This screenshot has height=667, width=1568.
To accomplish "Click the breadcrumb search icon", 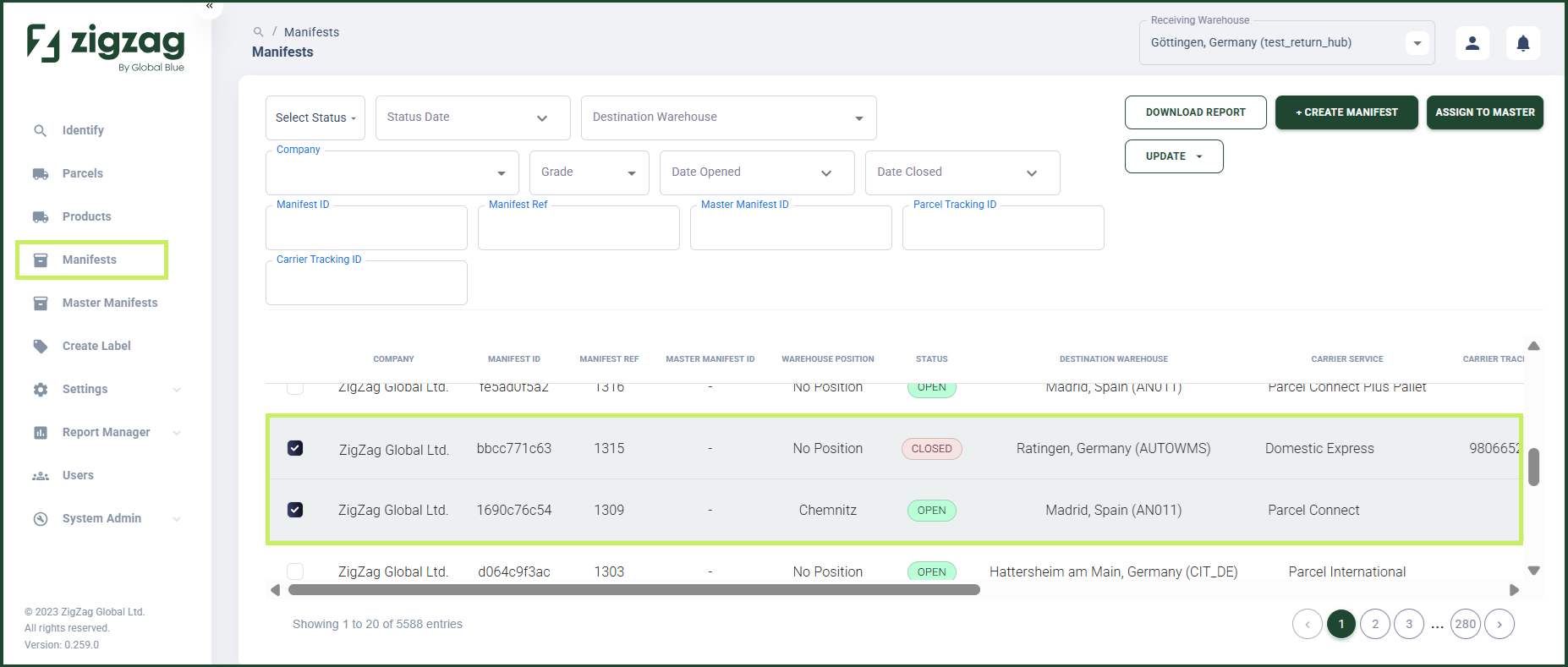I will point(259,31).
